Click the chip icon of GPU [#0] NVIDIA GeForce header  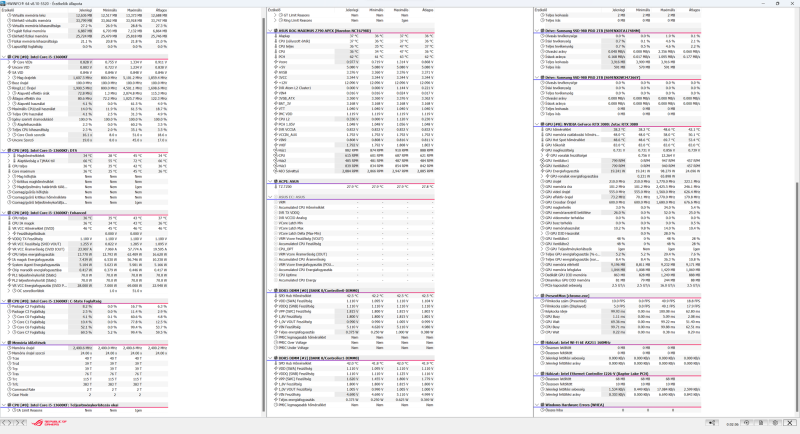click(542, 124)
